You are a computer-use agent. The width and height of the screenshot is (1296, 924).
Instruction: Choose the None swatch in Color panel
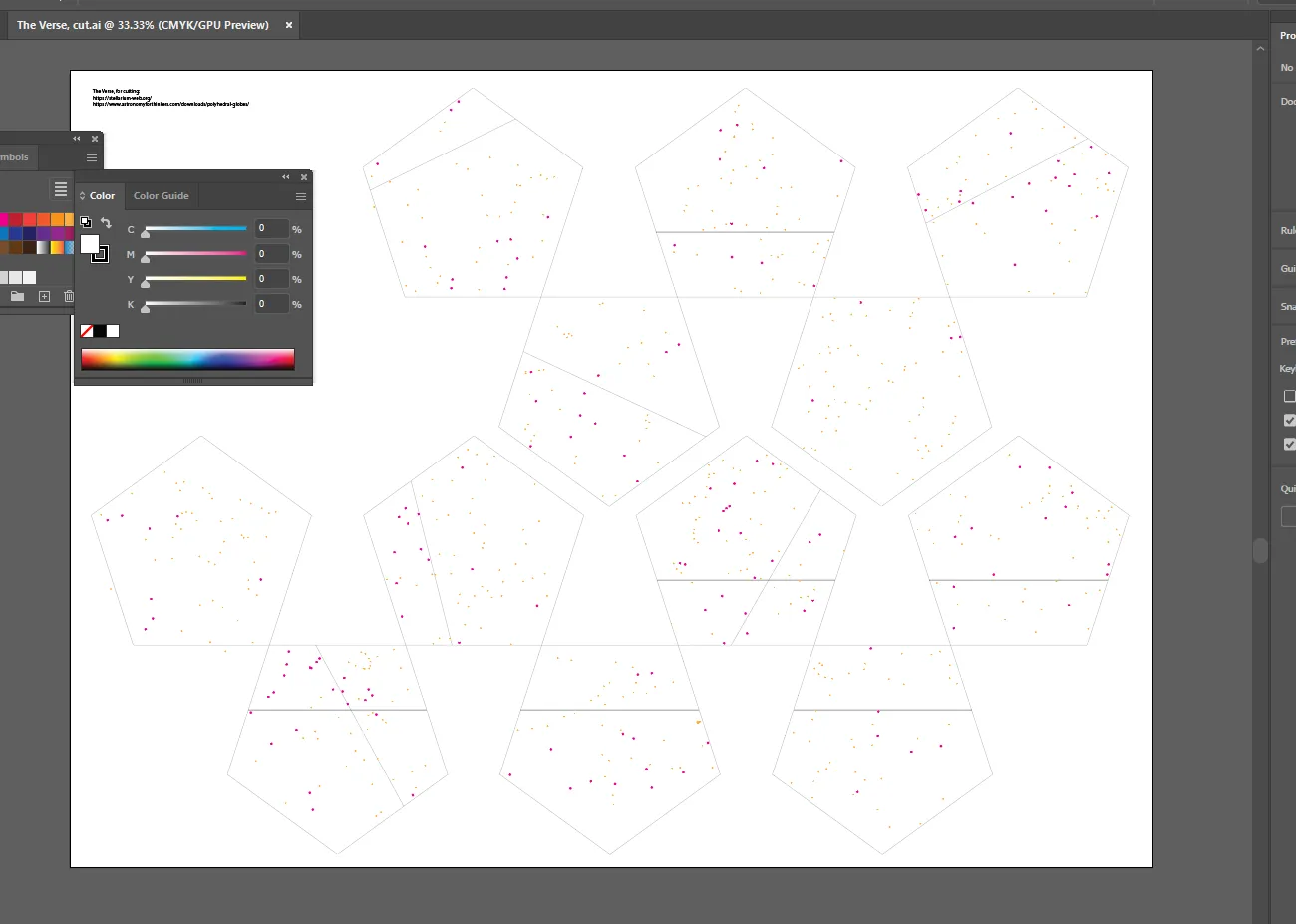coord(87,331)
